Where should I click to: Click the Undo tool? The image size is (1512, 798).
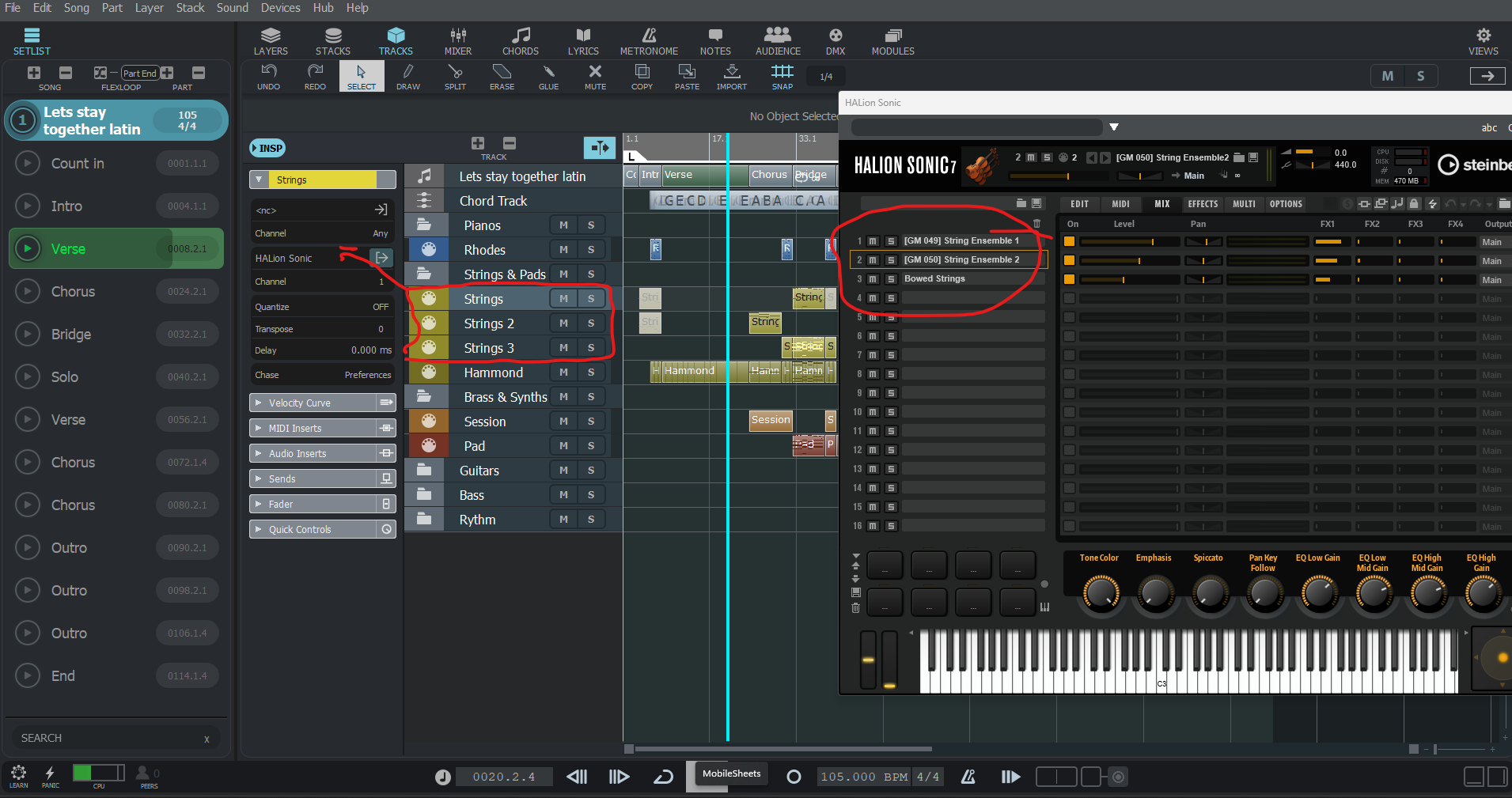tap(269, 77)
